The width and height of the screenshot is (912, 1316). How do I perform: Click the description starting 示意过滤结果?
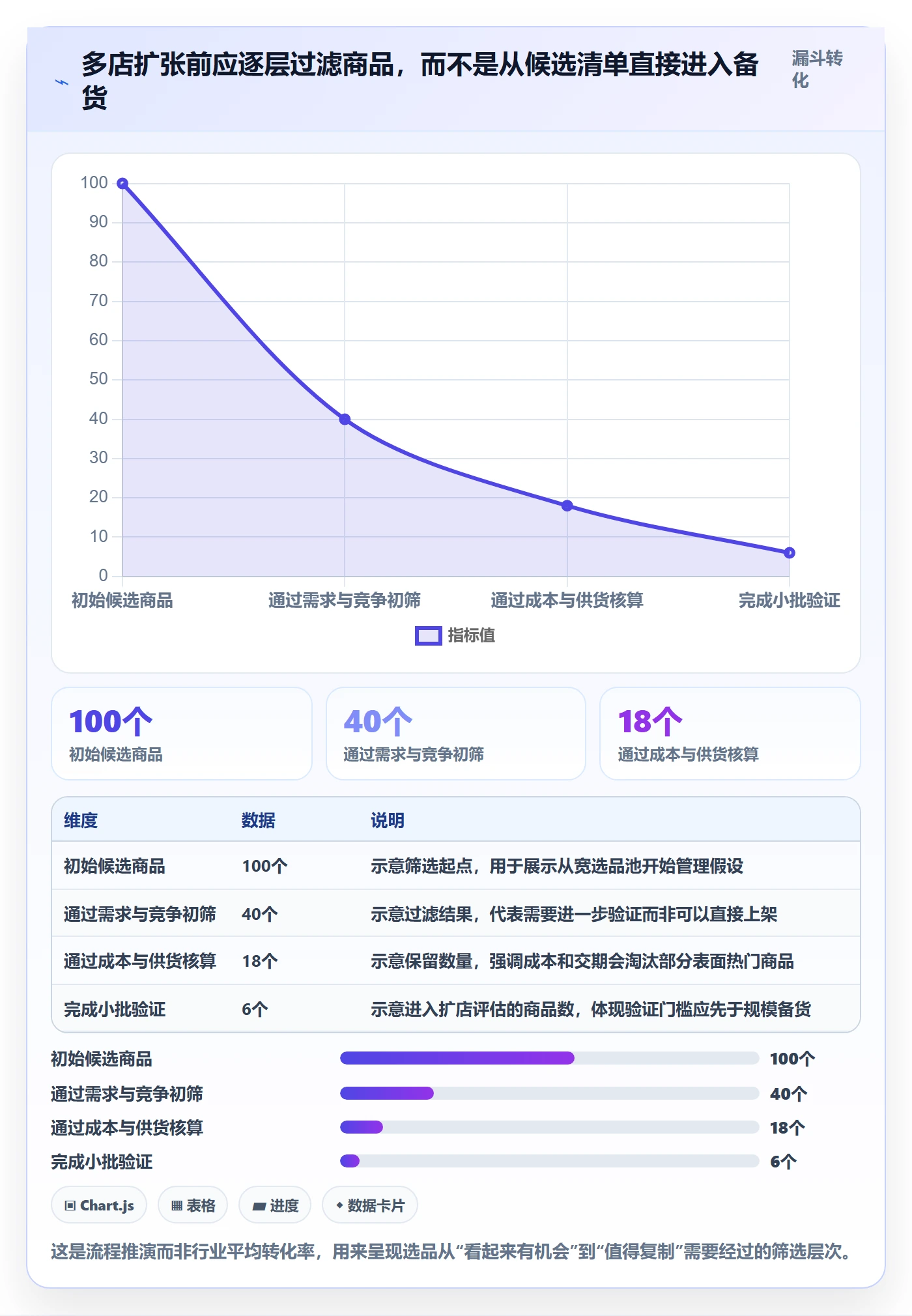574,914
